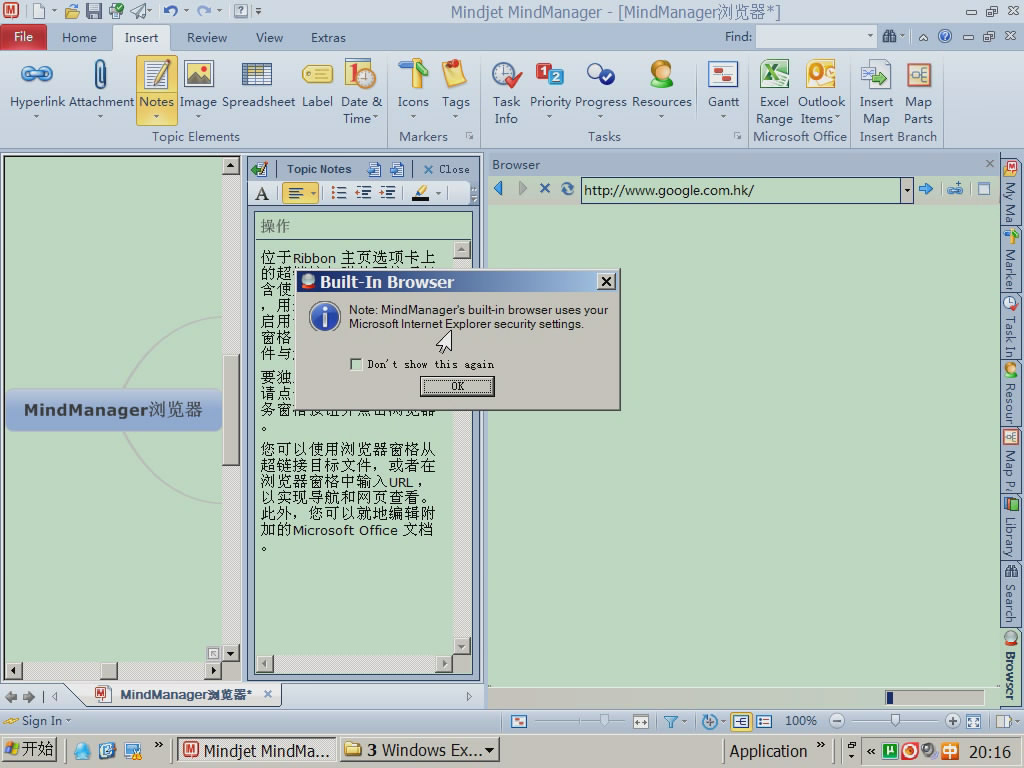Zoom out with the minus button

coord(837,721)
